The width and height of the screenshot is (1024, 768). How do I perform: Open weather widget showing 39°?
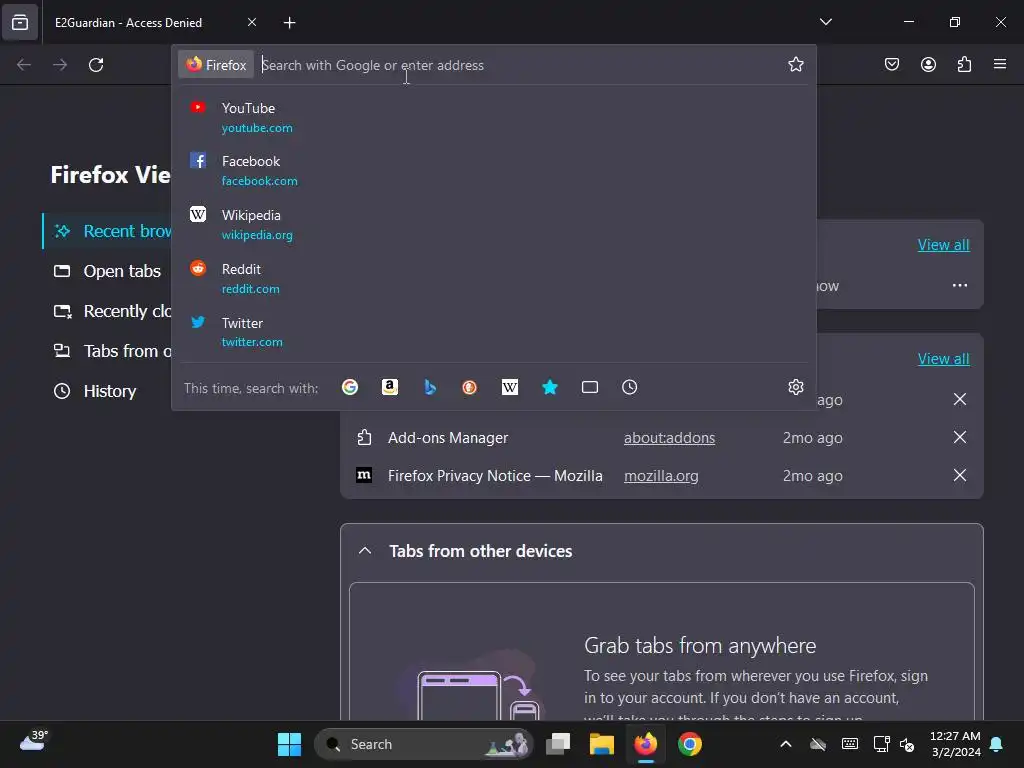click(x=34, y=742)
